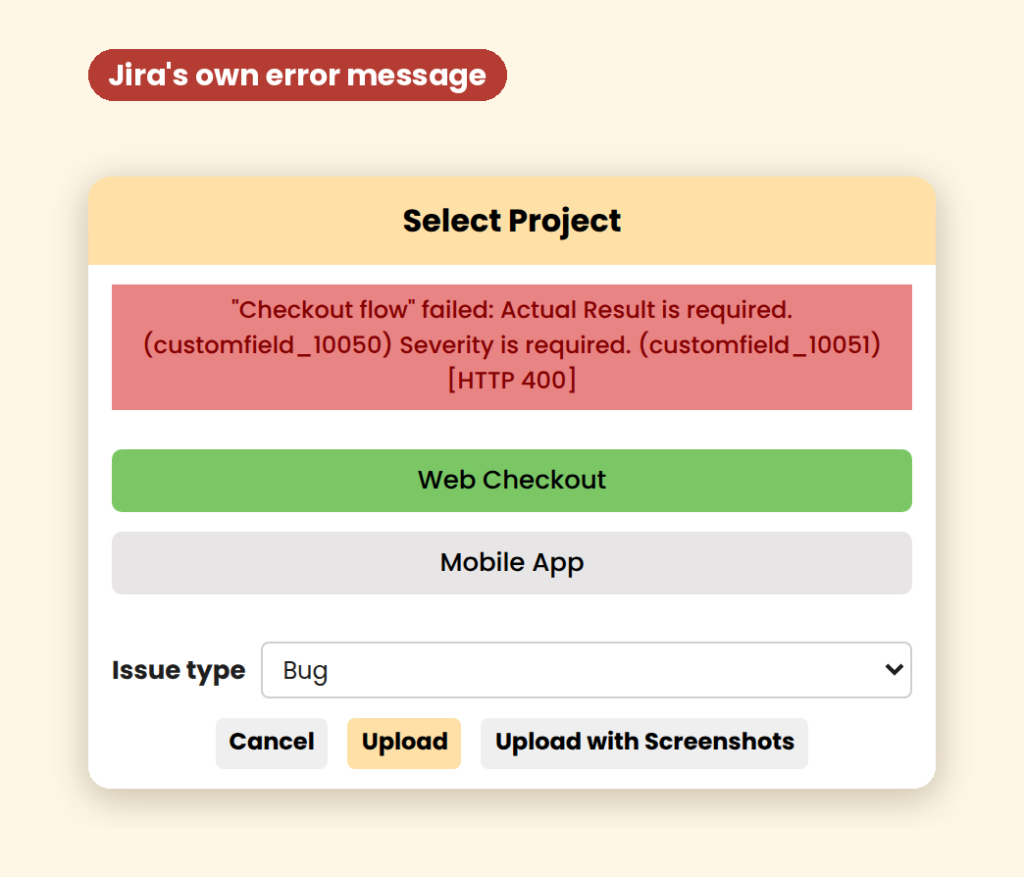Choose the Mobile App project

511,562
